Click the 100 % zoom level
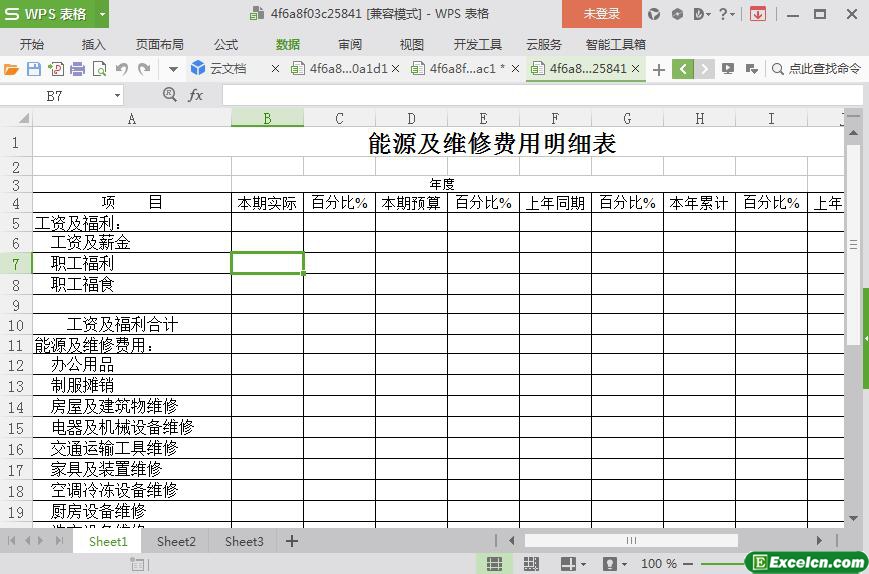869x574 pixels. [x=659, y=564]
